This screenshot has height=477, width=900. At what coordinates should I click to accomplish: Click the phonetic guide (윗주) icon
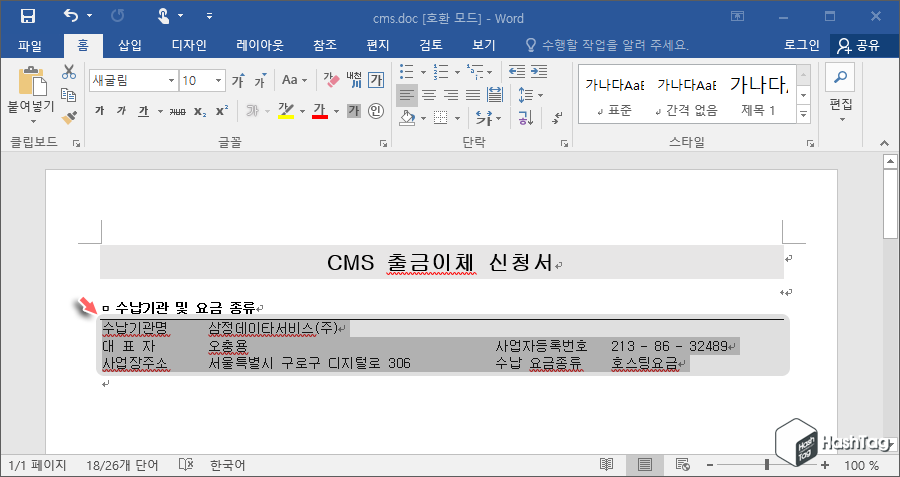354,81
